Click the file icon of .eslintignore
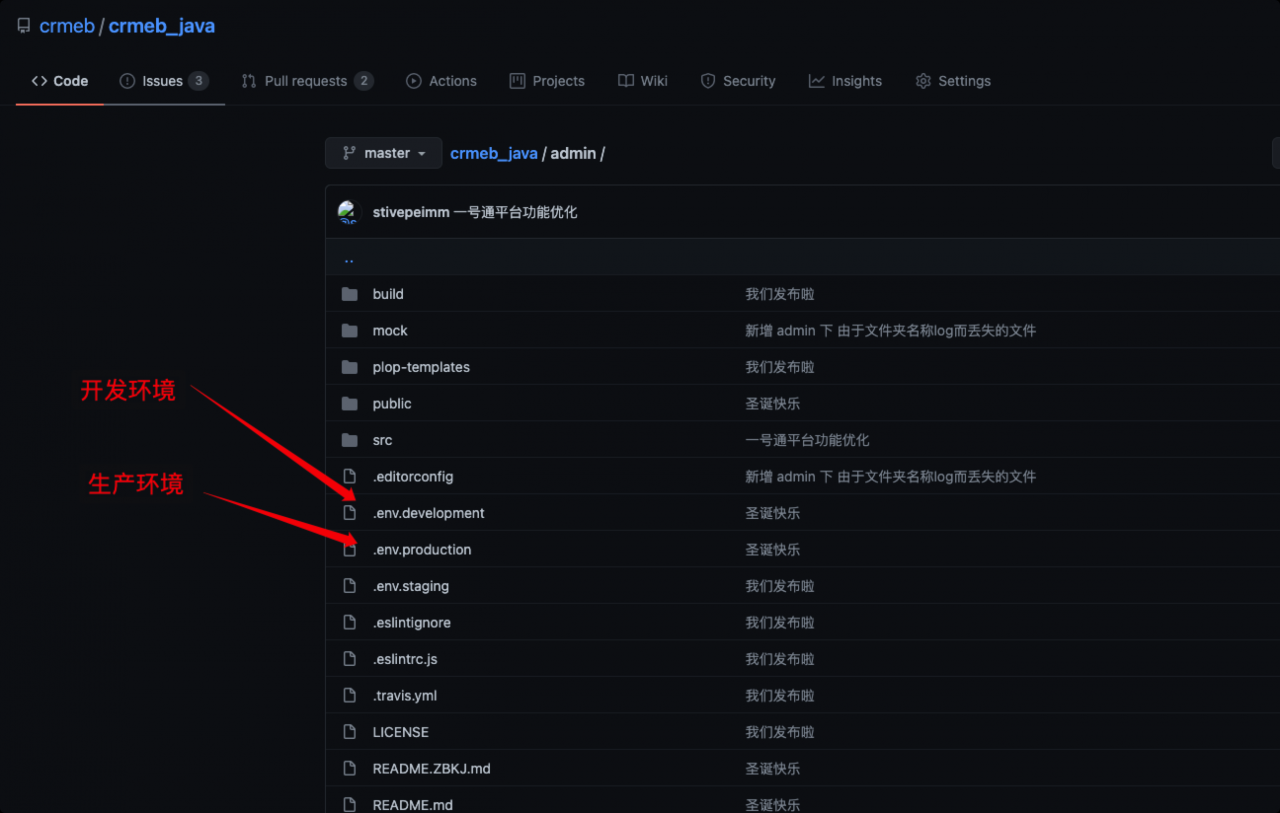The width and height of the screenshot is (1280, 813). (x=349, y=623)
